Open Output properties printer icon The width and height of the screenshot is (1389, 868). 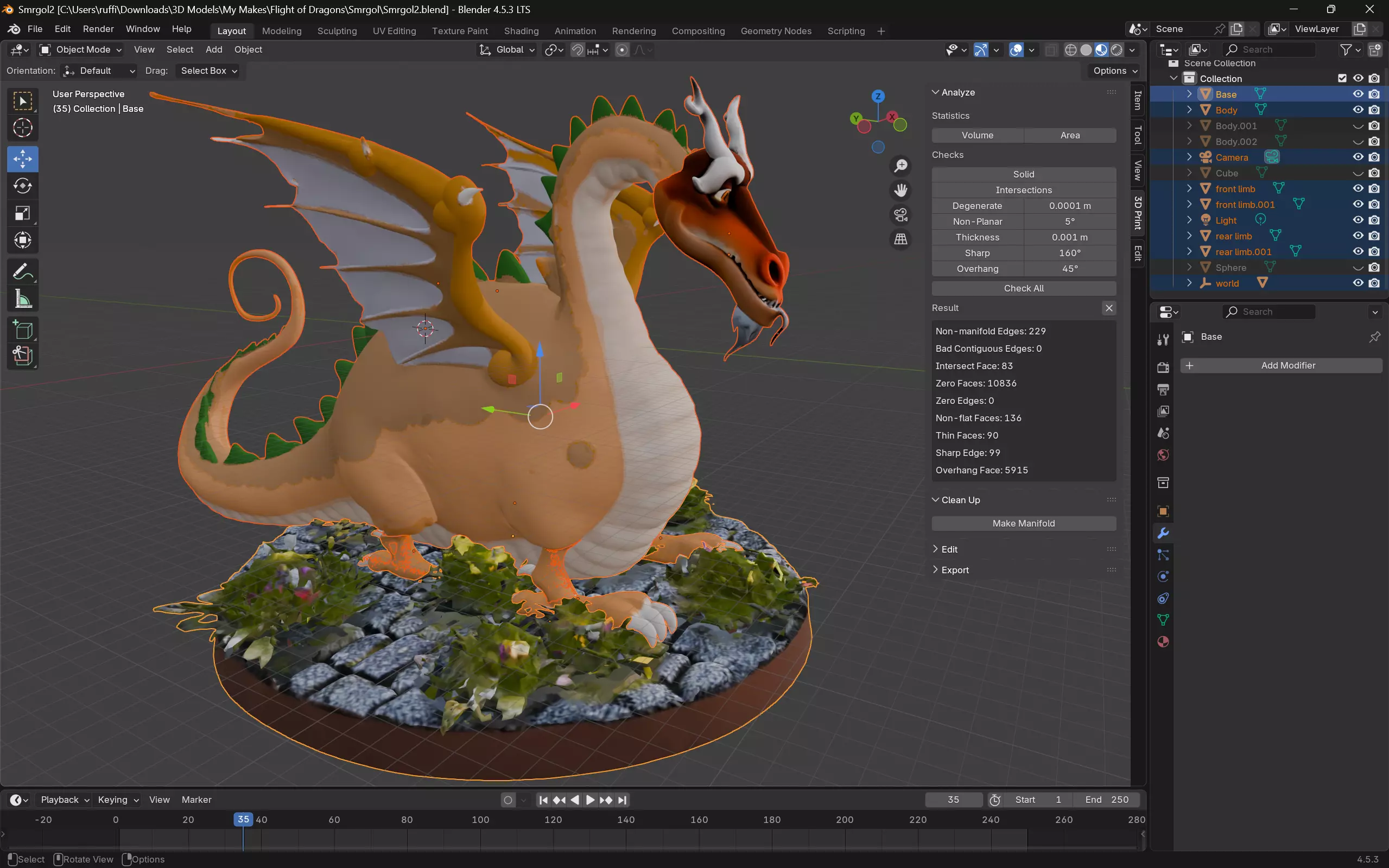[1163, 390]
